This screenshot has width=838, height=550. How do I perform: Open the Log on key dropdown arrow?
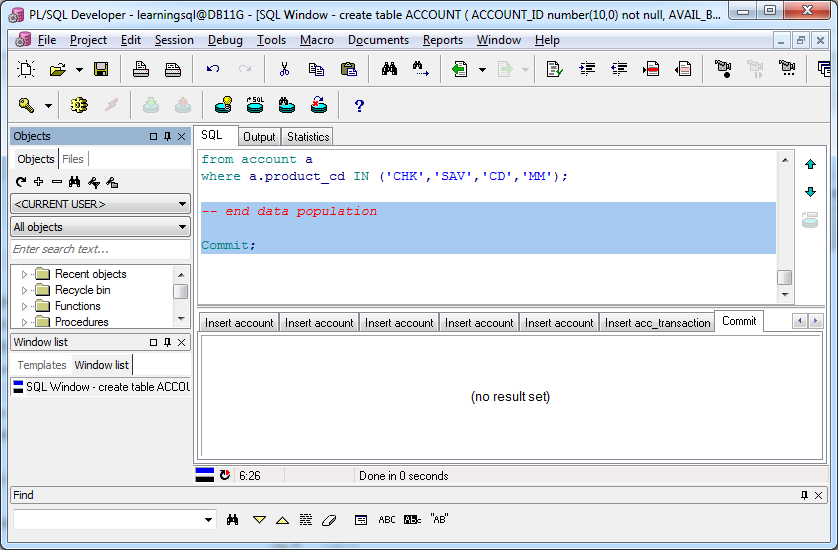pyautogui.click(x=48, y=106)
